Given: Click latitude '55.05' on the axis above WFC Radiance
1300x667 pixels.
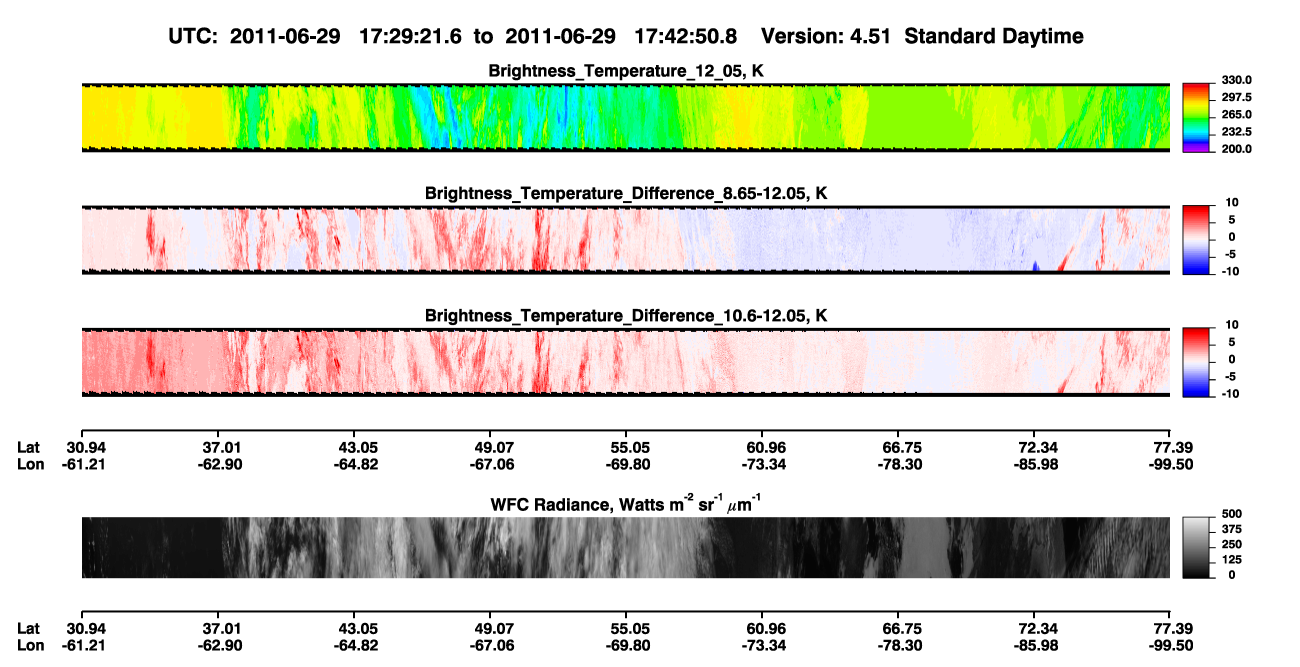Looking at the screenshot, I should pos(631,447).
